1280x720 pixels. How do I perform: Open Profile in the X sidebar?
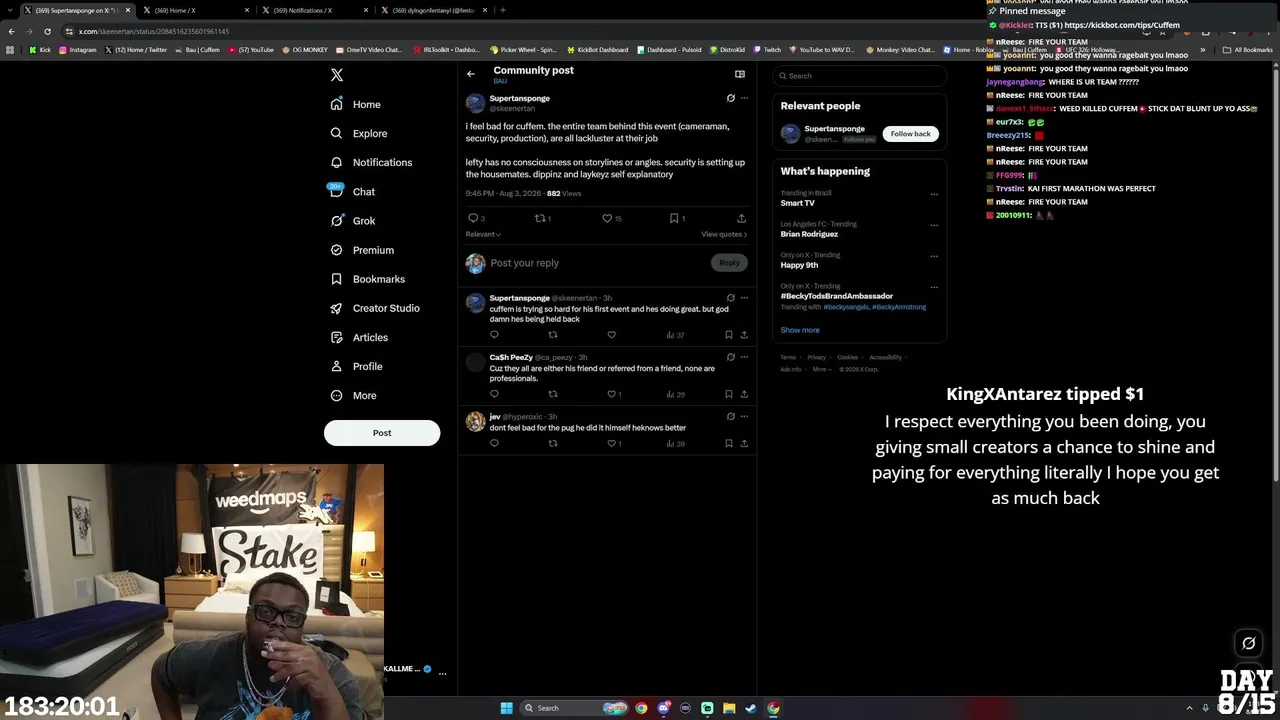click(x=356, y=366)
